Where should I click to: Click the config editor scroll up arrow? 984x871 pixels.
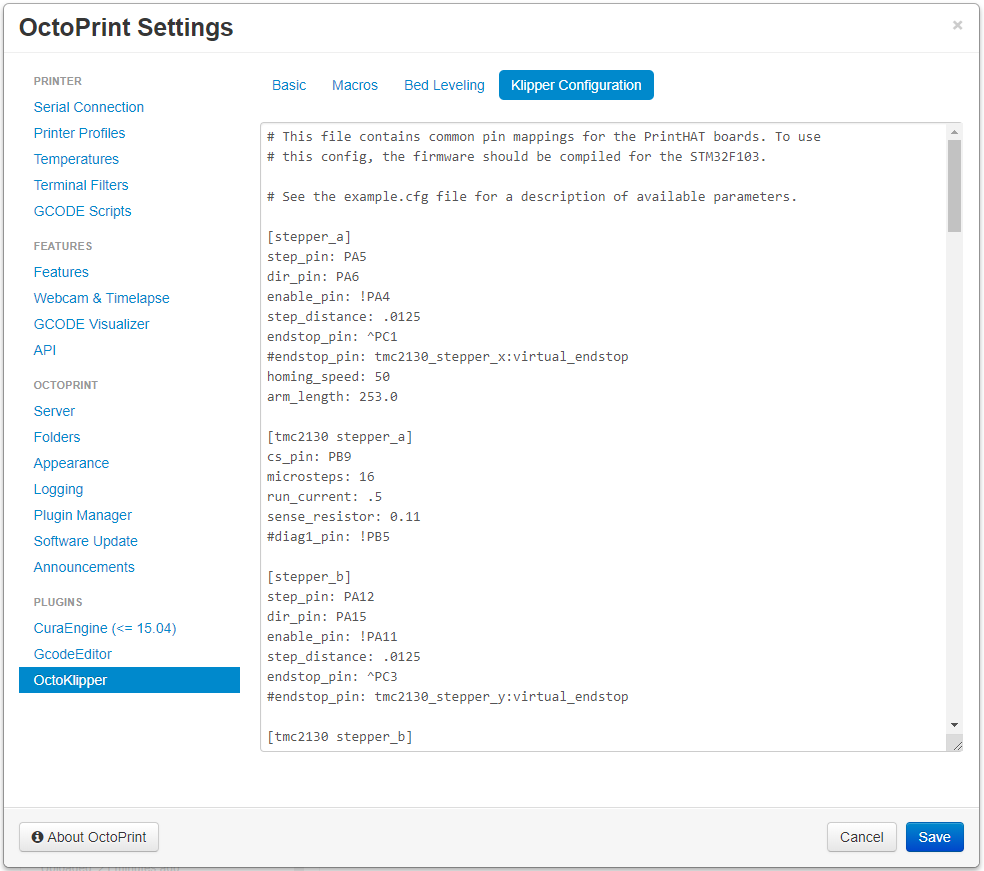click(x=954, y=132)
